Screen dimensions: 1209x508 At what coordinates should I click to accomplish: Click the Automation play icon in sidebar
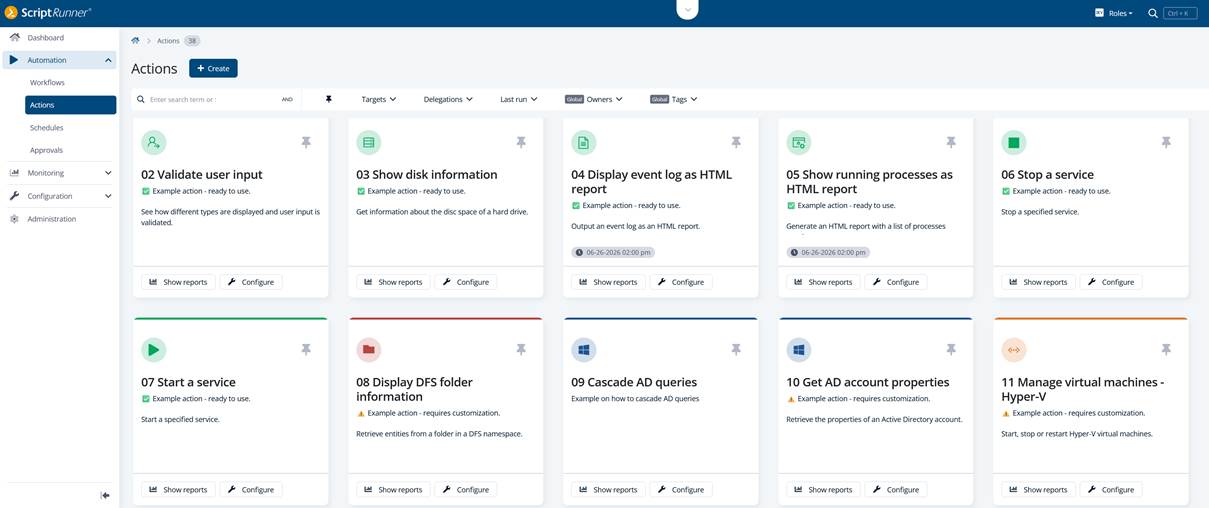coord(14,60)
